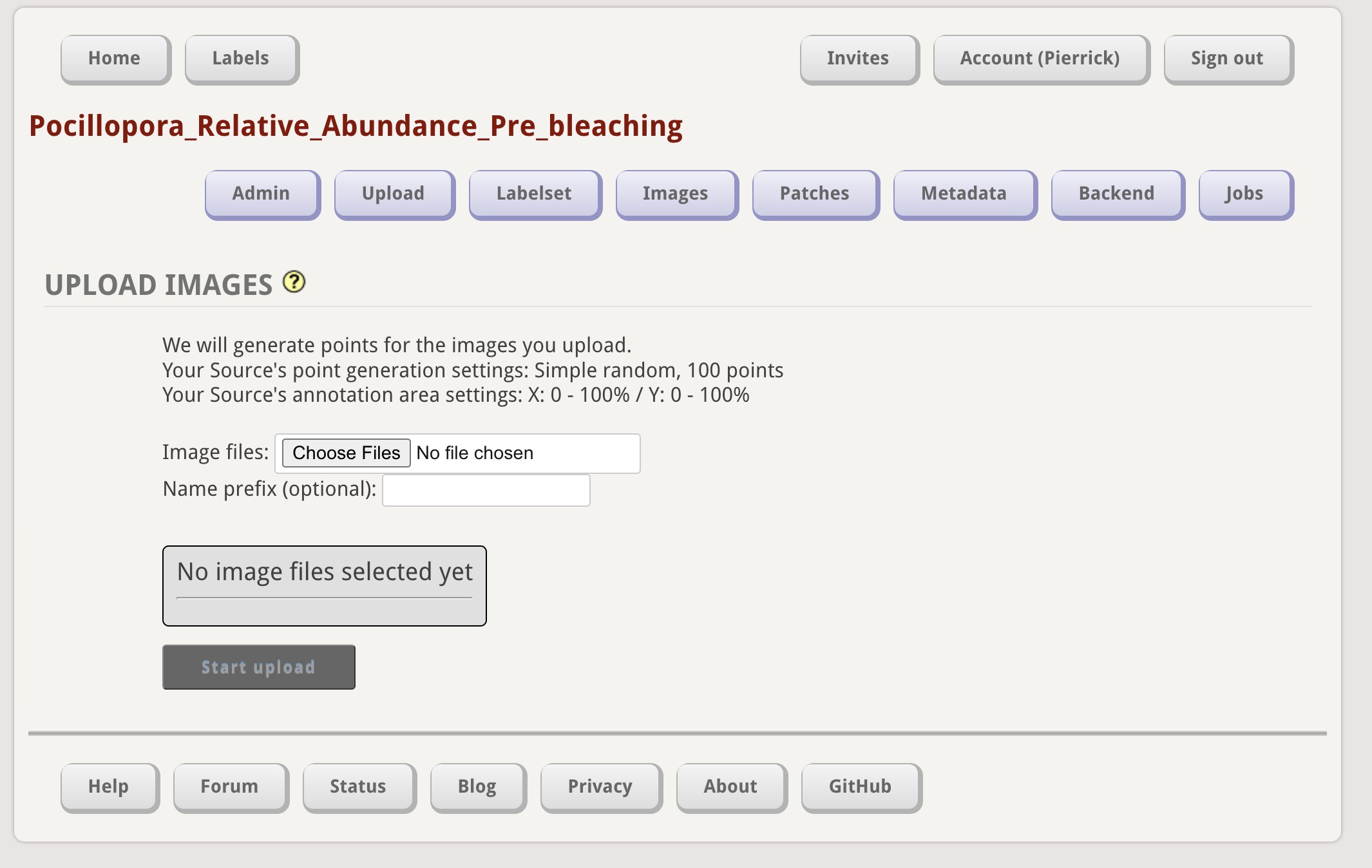Open the Jobs tab
Viewport: 1372px width, 868px height.
(x=1244, y=194)
